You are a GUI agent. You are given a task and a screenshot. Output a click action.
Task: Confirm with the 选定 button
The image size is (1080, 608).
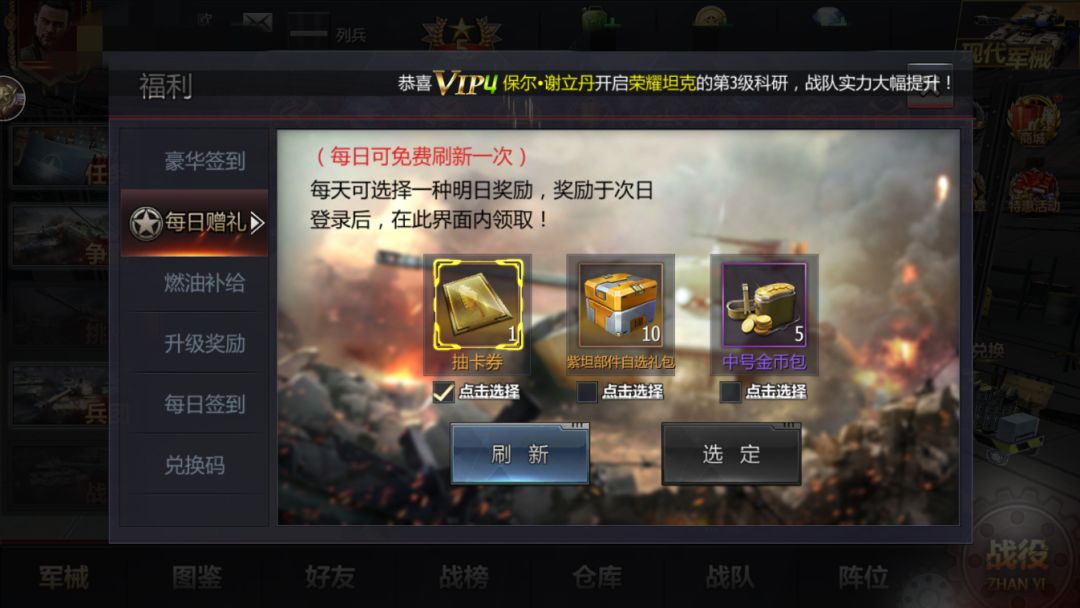tap(731, 454)
